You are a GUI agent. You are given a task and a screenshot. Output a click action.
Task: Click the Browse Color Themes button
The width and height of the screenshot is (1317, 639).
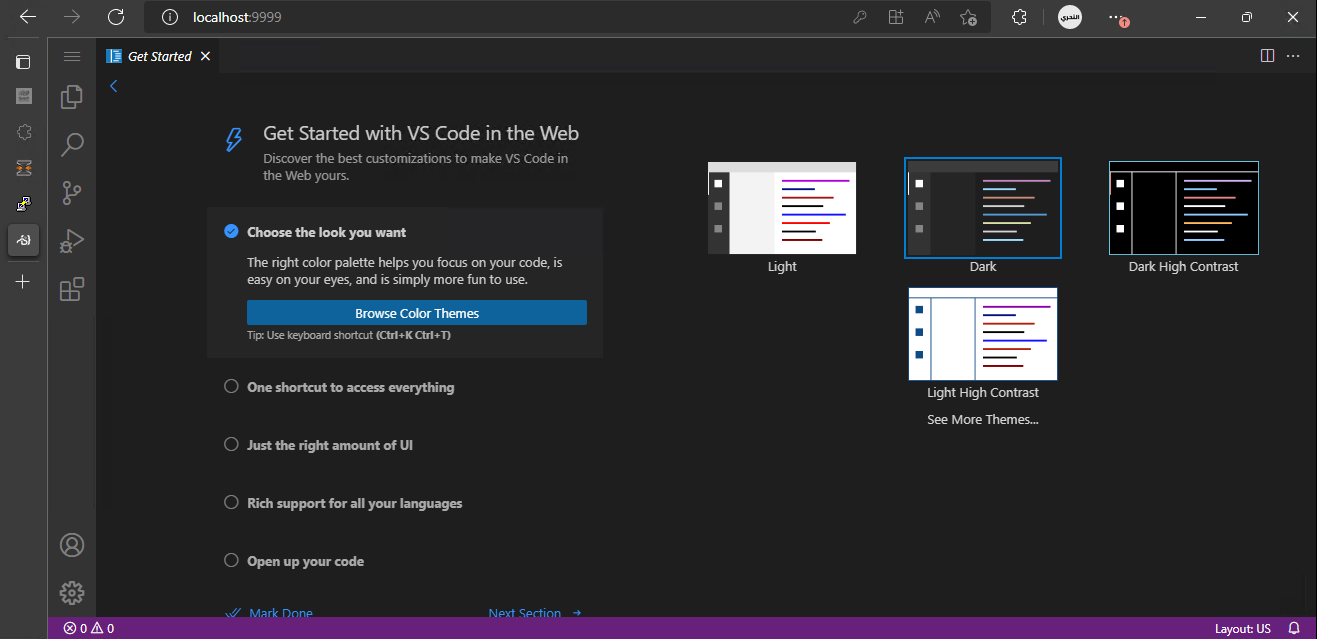click(417, 313)
